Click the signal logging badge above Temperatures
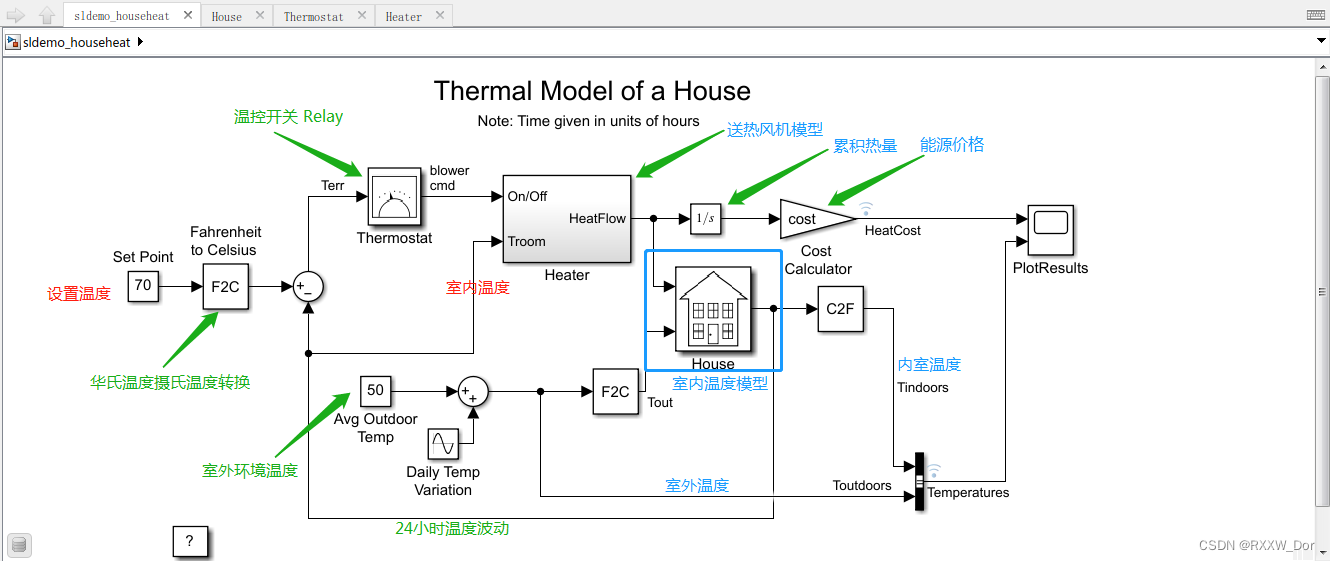 934,470
